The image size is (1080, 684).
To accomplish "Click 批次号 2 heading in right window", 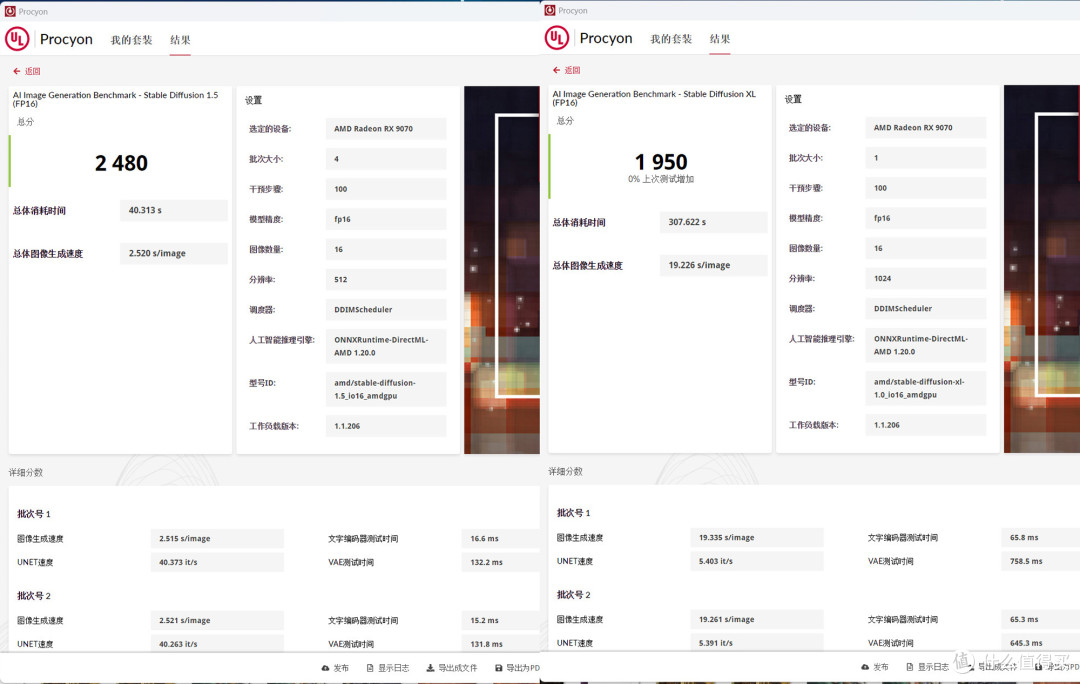I will coord(574,594).
